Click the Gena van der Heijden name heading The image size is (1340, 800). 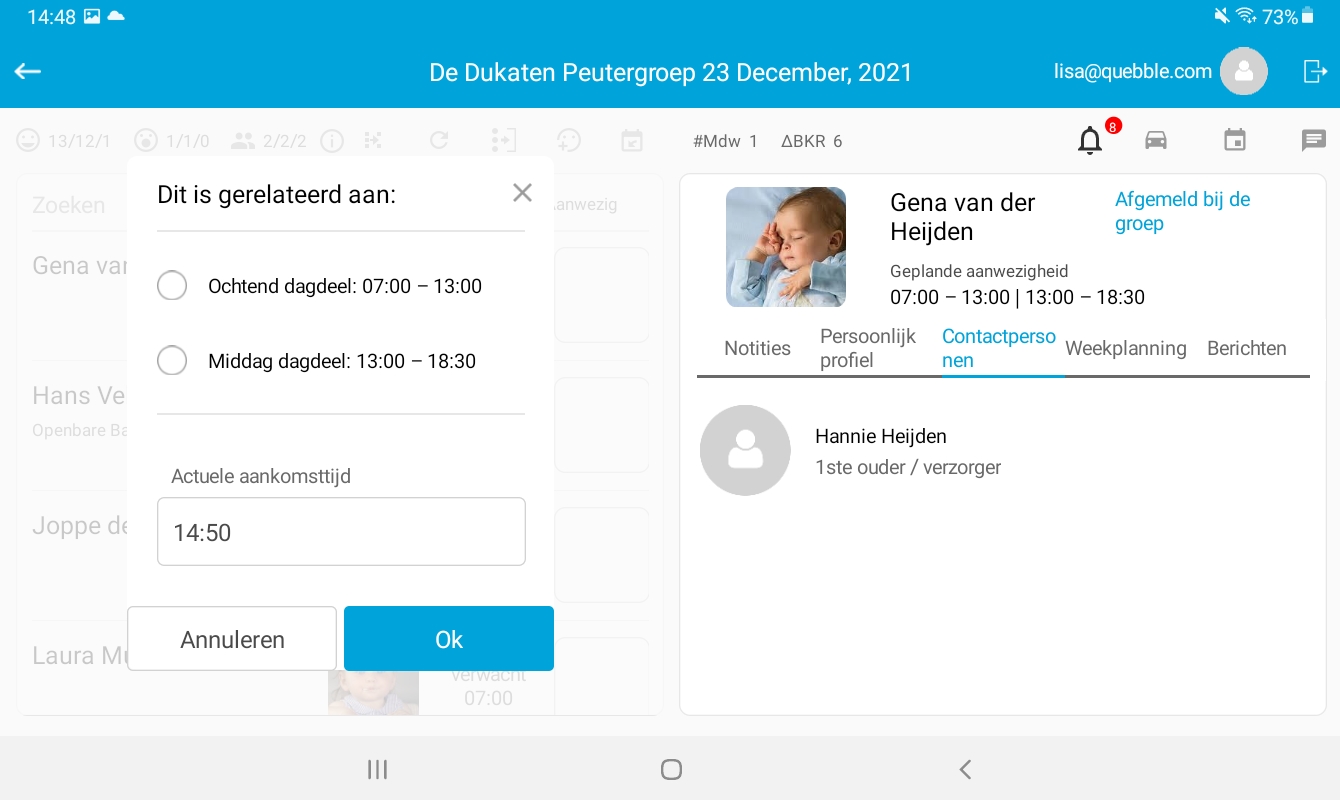click(x=962, y=217)
